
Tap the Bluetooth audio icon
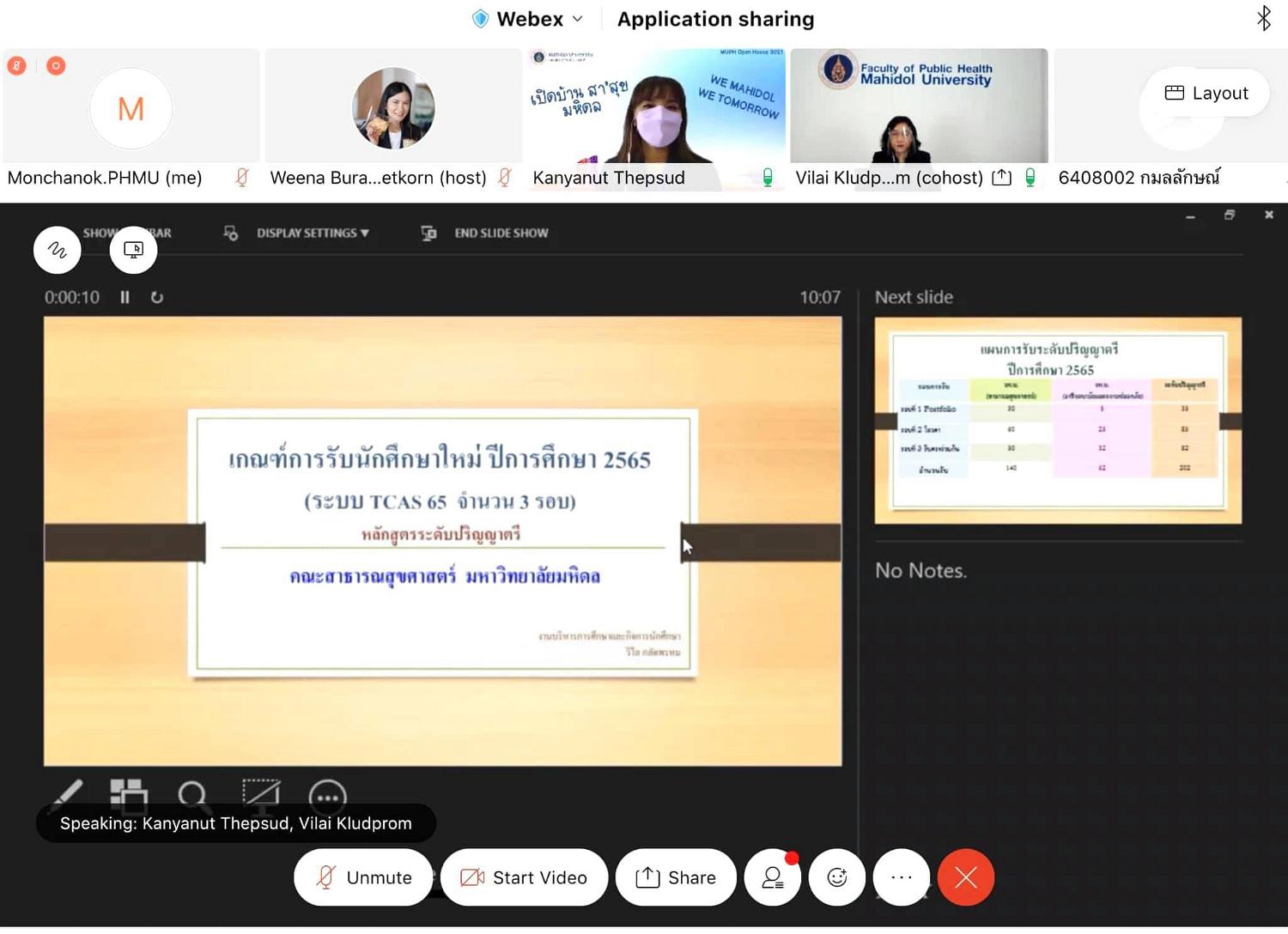[x=1264, y=18]
